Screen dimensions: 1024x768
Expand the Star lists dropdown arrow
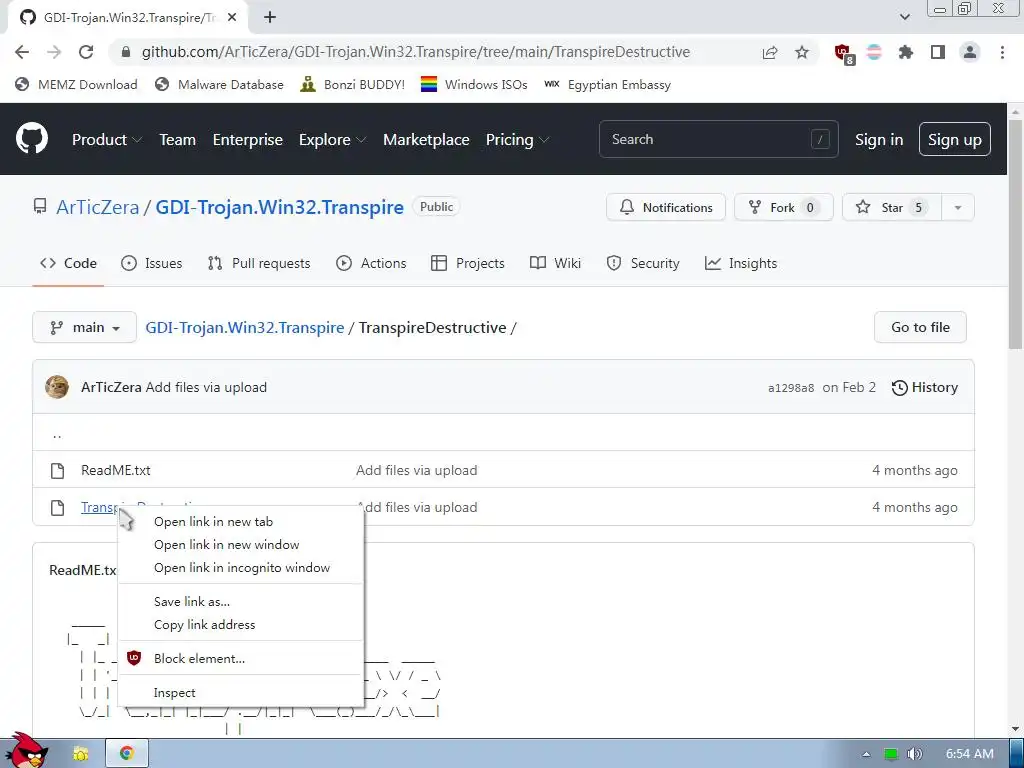[x=957, y=207]
